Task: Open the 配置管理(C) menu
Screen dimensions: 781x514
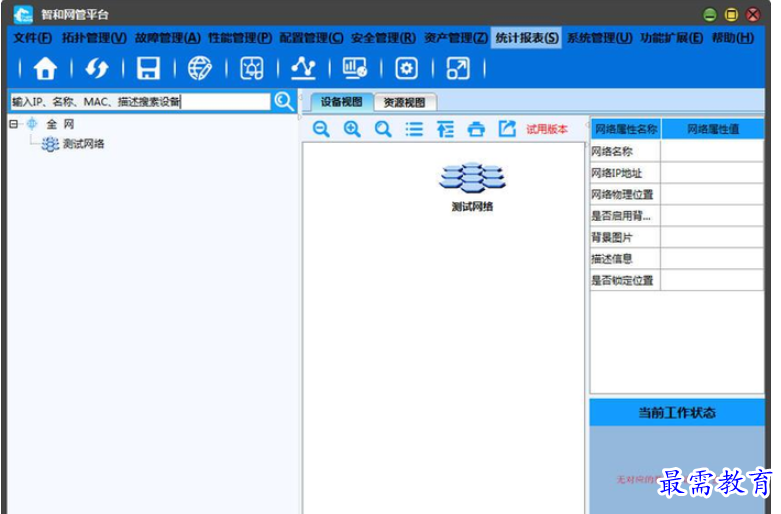Action: (x=311, y=38)
